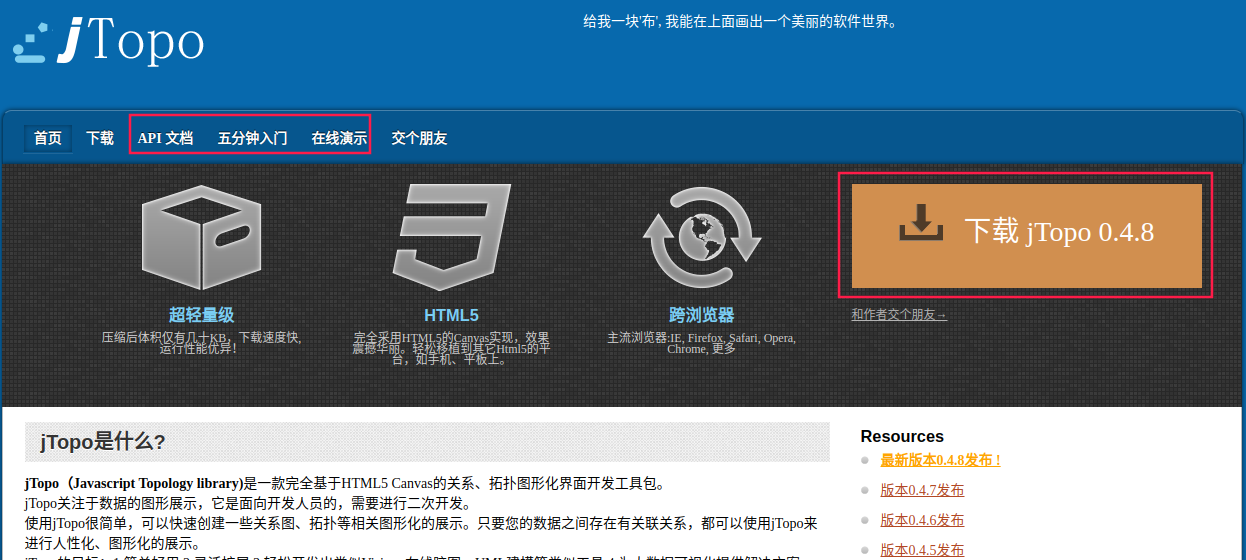Click the jTopo是什么? section heading
This screenshot has height=560, width=1246.
coord(102,442)
